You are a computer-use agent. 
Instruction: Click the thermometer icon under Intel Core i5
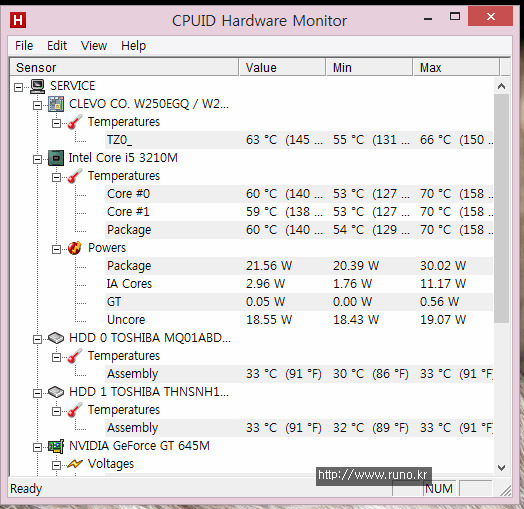coord(75,176)
